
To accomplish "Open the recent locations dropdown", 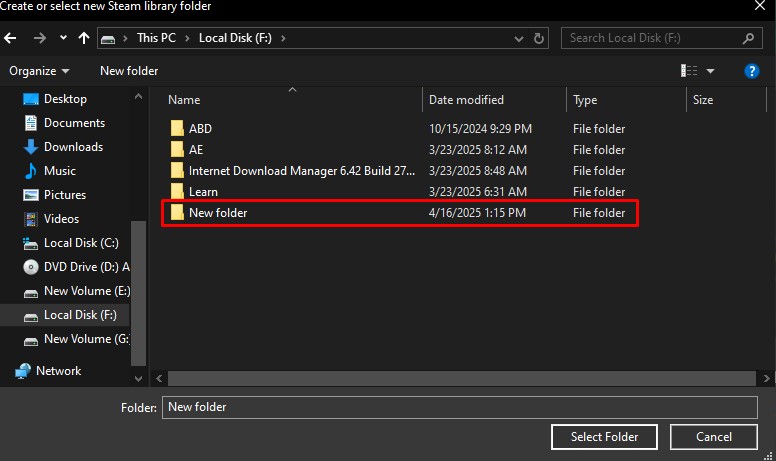I will tap(63, 38).
